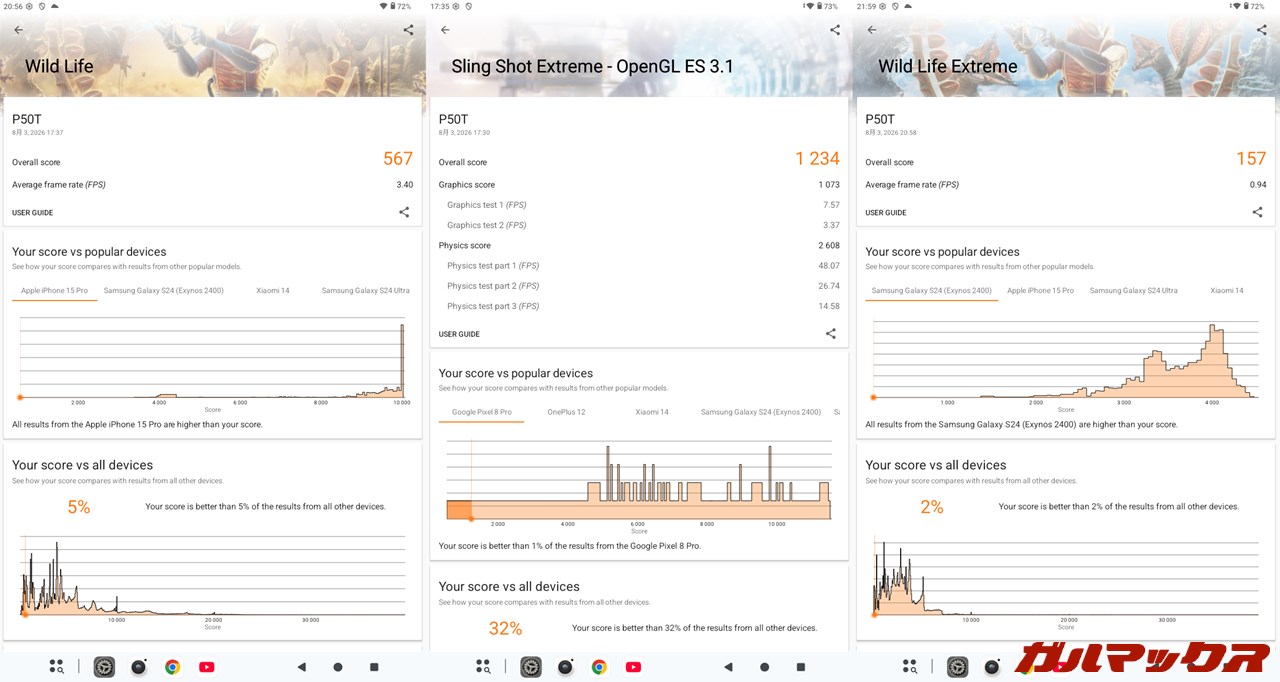Select OnePlus 12 tab in Sling Shot Extreme
This screenshot has width=1280, height=682.
coord(566,412)
